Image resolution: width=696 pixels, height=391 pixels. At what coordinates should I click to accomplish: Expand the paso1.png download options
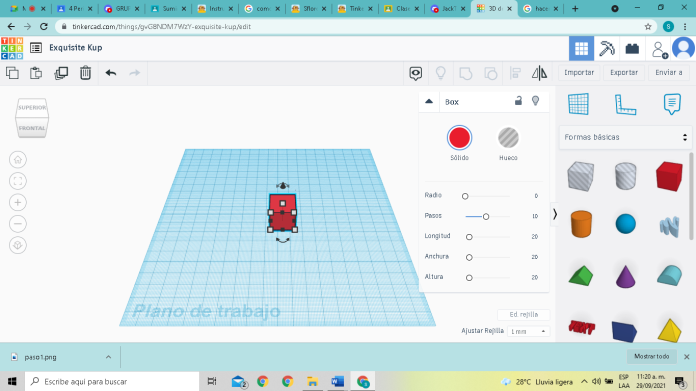click(x=108, y=357)
